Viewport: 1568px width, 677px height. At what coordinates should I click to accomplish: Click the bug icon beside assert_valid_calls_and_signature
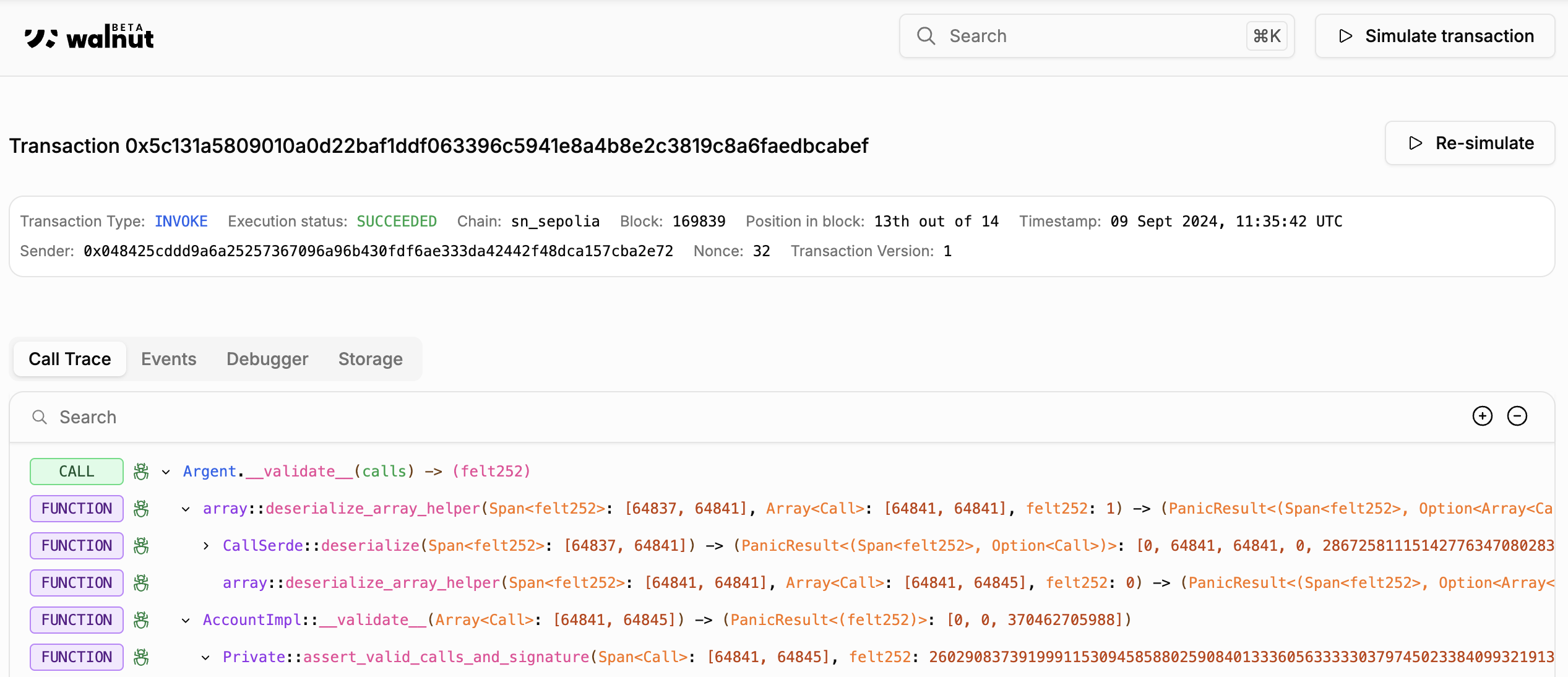(142, 657)
